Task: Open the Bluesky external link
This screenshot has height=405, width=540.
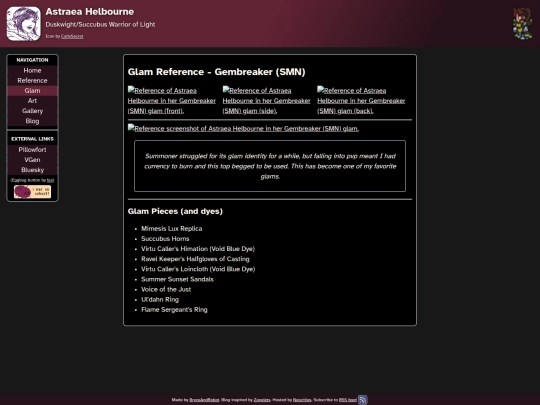Action: coord(32,170)
